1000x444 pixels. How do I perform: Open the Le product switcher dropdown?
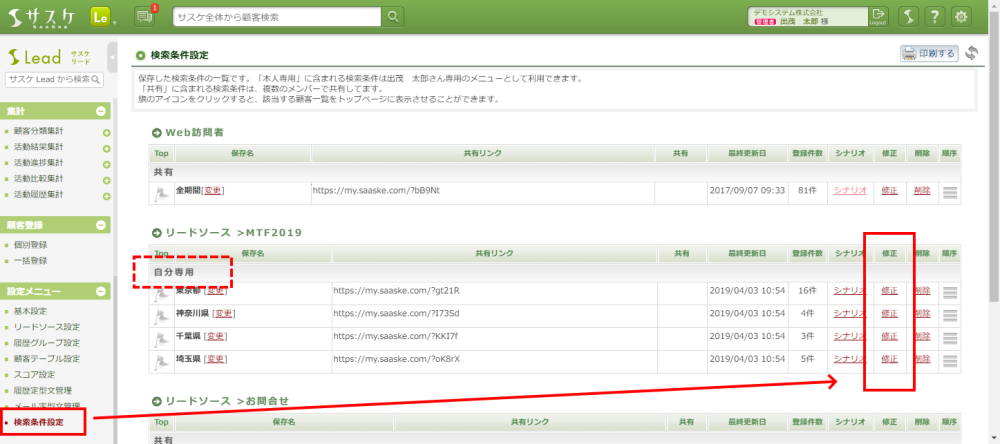click(x=102, y=17)
